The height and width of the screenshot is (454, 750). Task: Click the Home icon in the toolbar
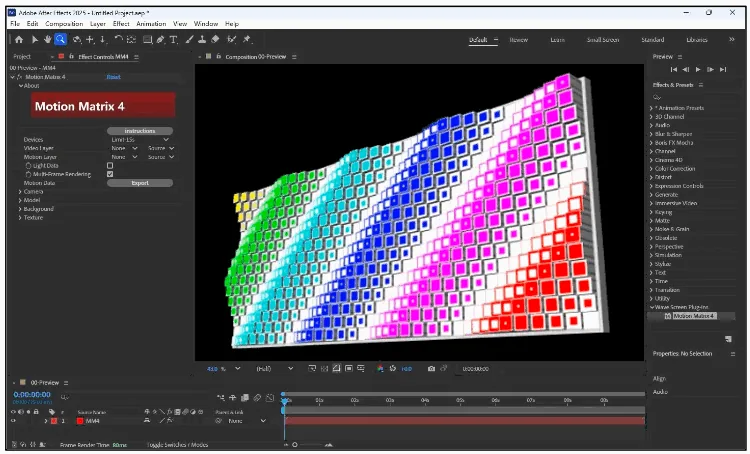pos(19,40)
